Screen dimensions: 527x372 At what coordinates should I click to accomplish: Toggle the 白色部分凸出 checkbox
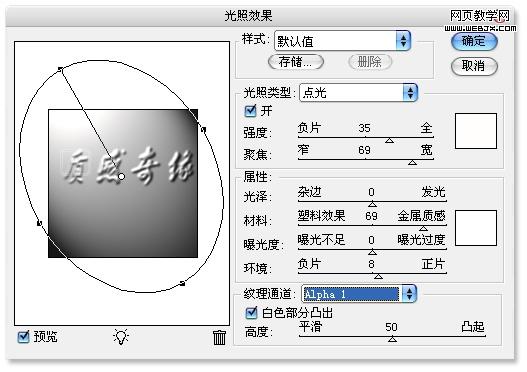251,313
